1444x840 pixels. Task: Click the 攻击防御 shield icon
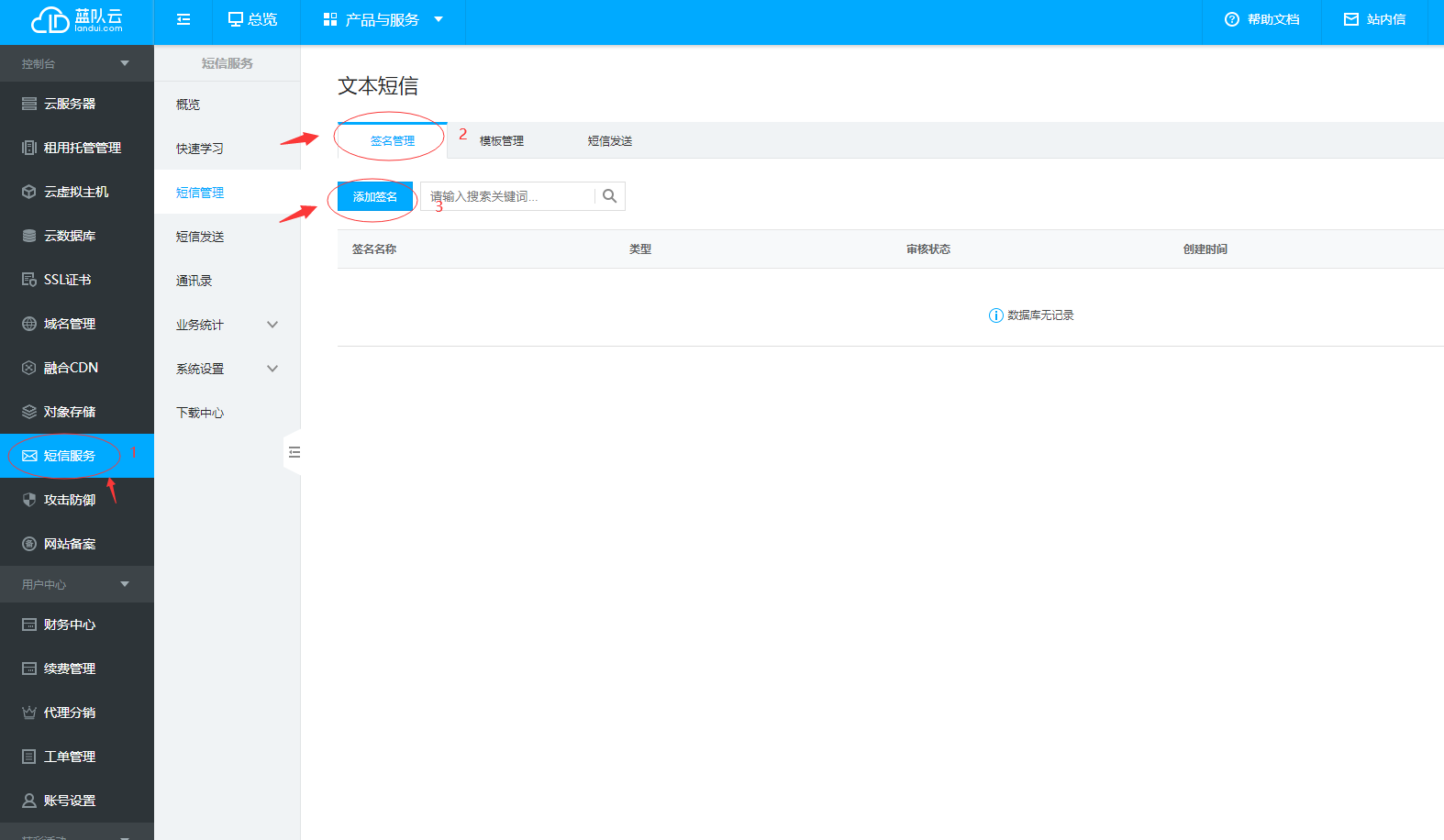click(29, 500)
